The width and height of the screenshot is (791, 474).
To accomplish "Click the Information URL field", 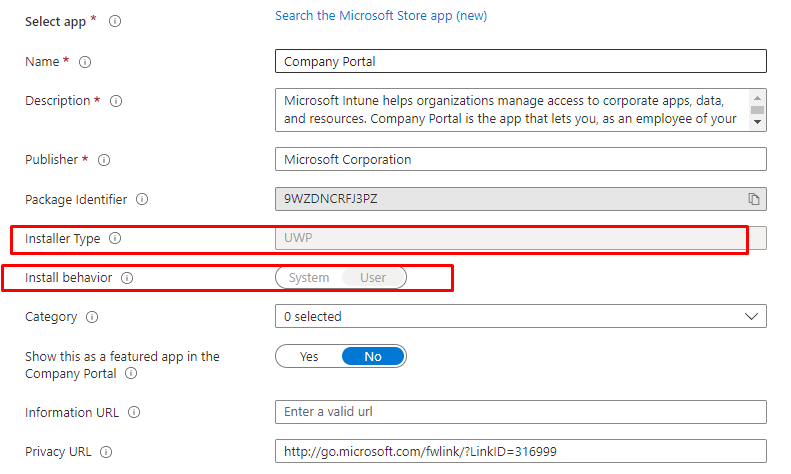I will tap(521, 412).
